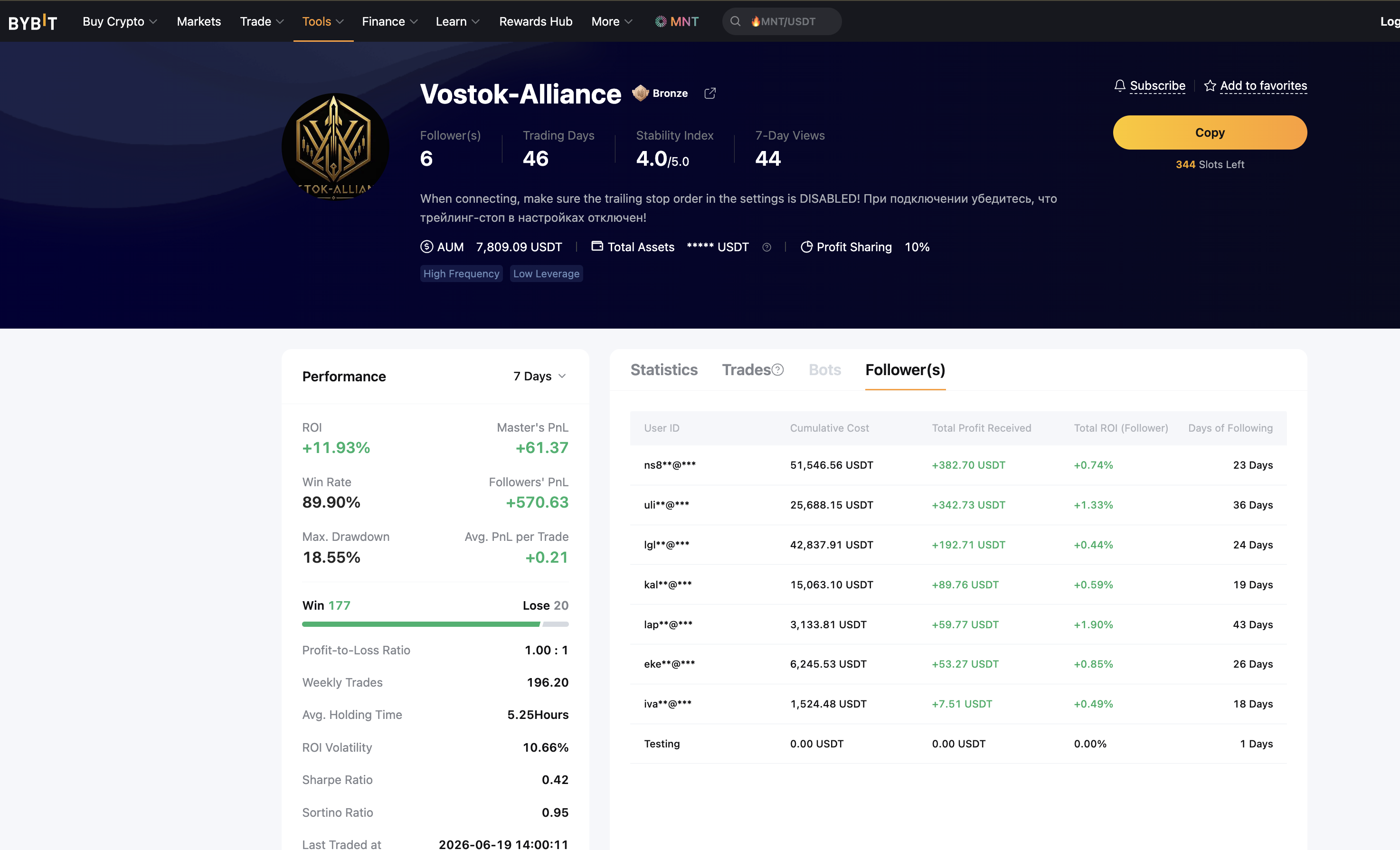1400x850 pixels.
Task: Select follower row uli**@***
Action: click(958, 505)
